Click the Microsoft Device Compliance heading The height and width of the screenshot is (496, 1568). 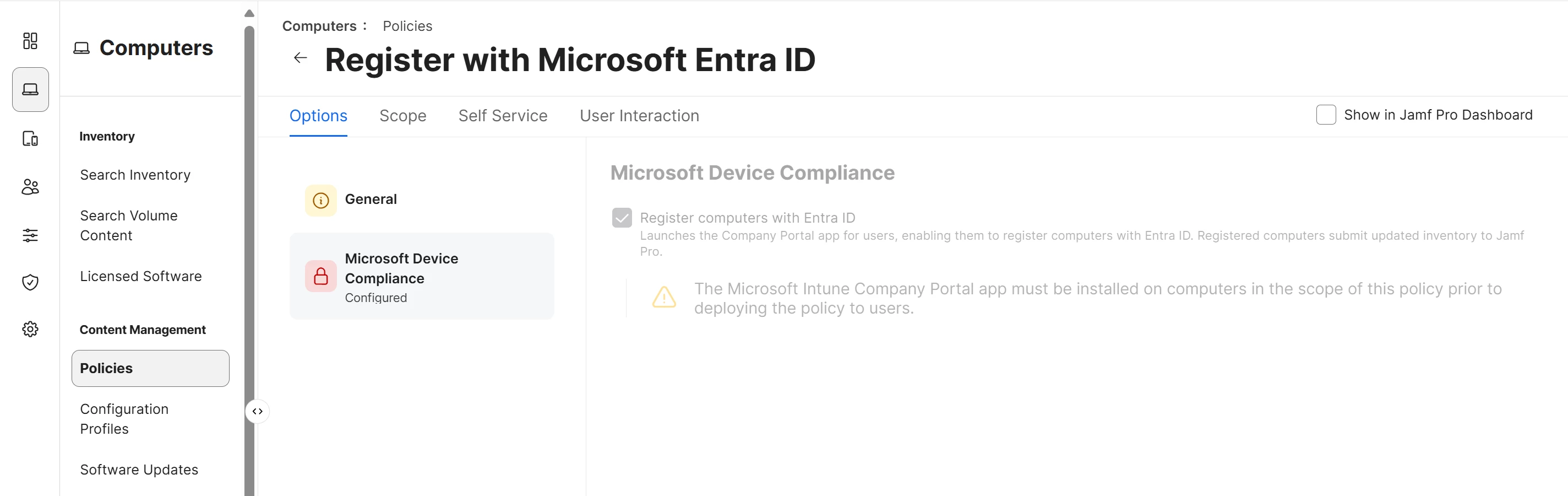753,172
